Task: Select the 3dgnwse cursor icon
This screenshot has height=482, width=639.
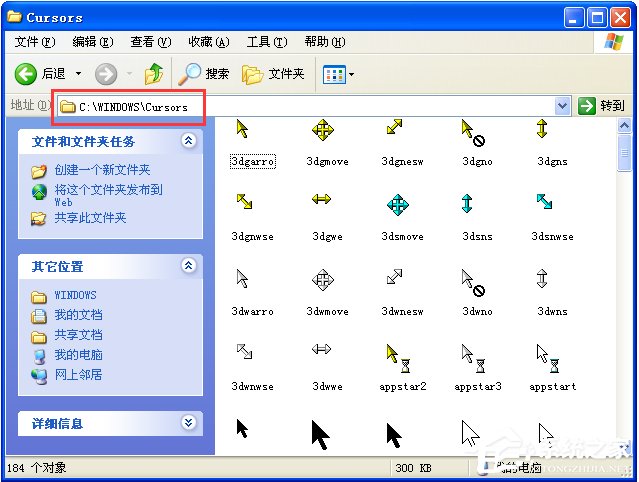Action: [x=245, y=201]
